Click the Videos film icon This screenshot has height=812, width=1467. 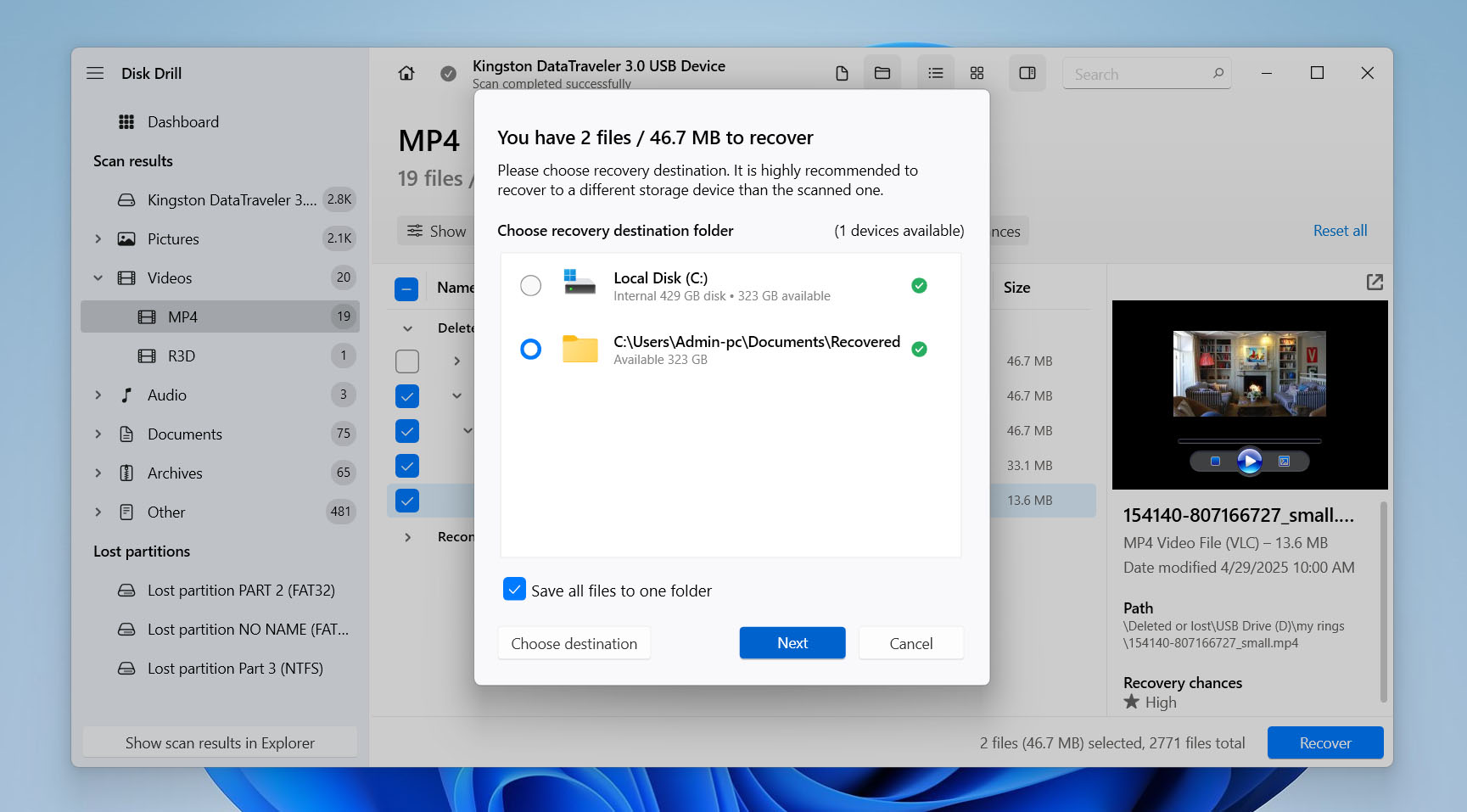pos(126,278)
